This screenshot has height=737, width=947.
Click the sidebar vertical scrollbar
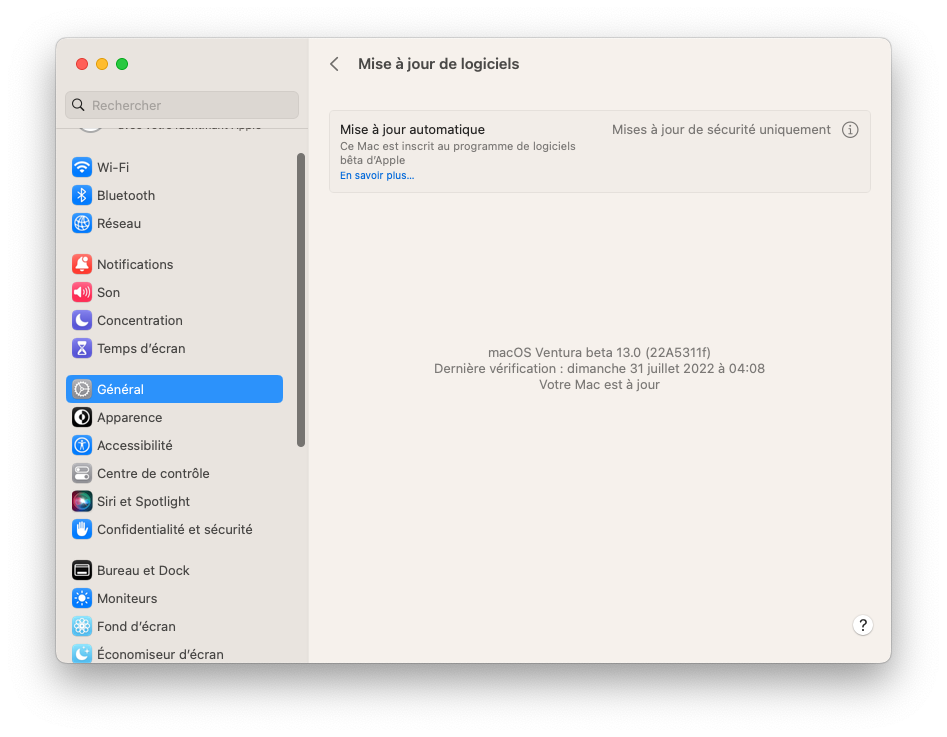pyautogui.click(x=301, y=300)
